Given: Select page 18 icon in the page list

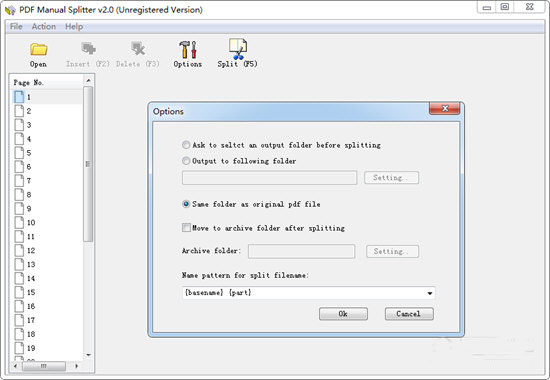Looking at the screenshot, I should coord(19,334).
